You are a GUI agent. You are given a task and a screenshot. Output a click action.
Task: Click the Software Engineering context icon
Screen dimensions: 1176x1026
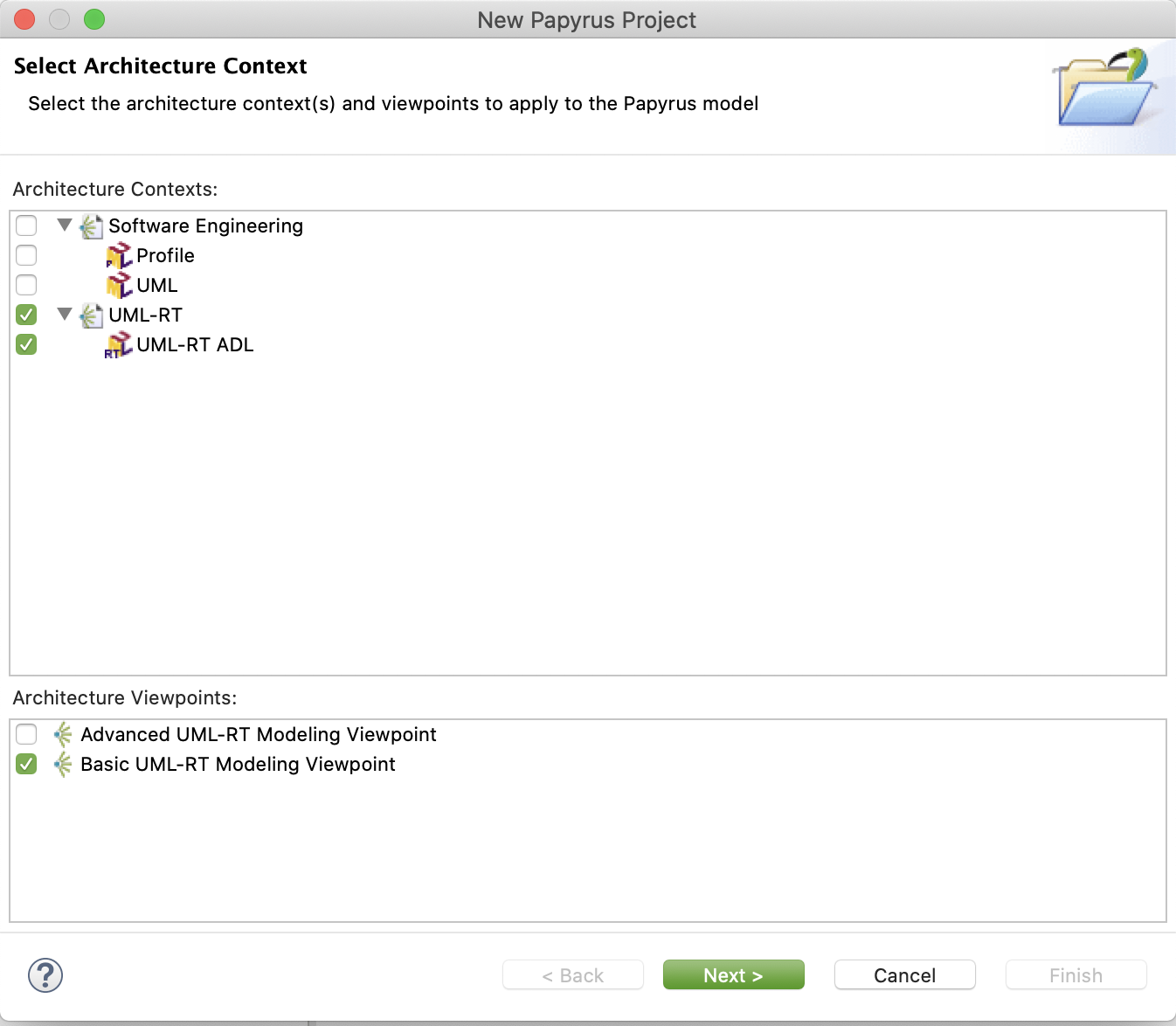point(91,226)
